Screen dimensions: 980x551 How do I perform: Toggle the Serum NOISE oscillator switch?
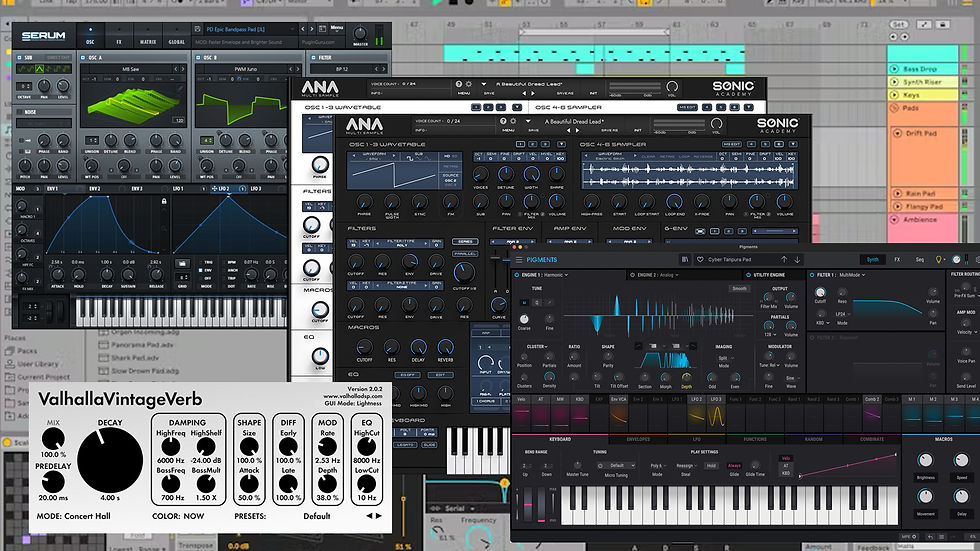click(x=19, y=112)
